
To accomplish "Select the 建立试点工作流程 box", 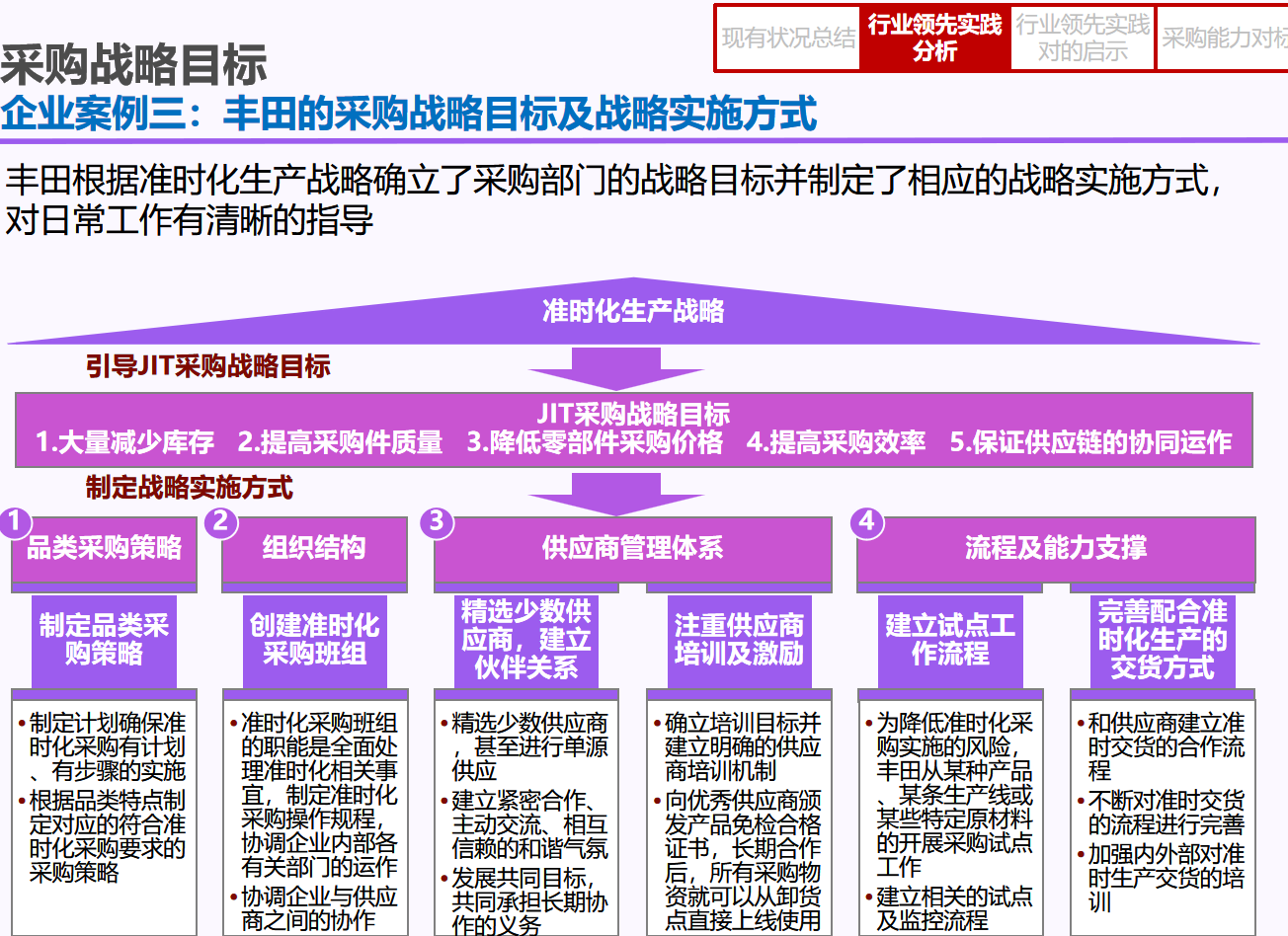I will pos(950,640).
